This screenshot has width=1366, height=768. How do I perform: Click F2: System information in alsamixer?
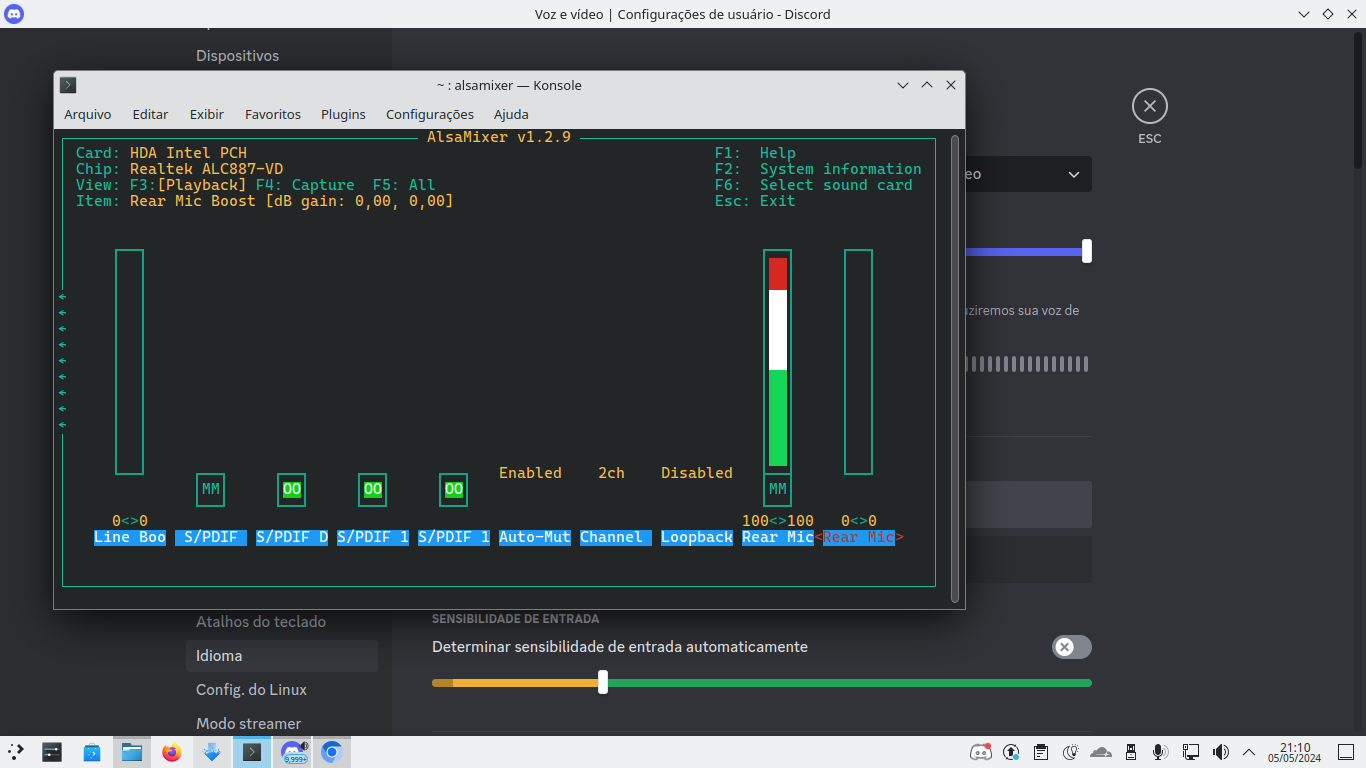pos(818,169)
